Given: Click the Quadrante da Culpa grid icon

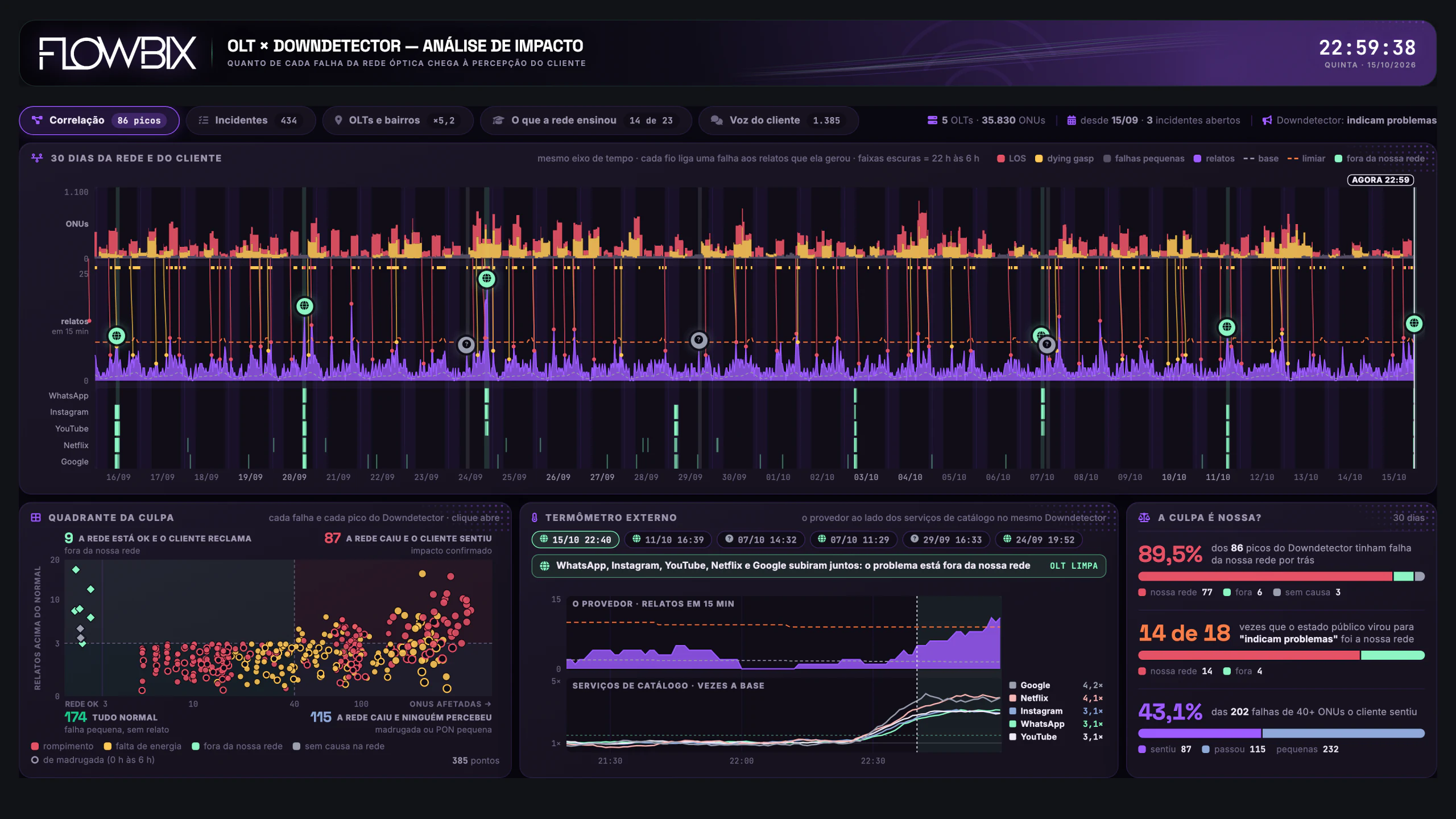Looking at the screenshot, I should 36,518.
